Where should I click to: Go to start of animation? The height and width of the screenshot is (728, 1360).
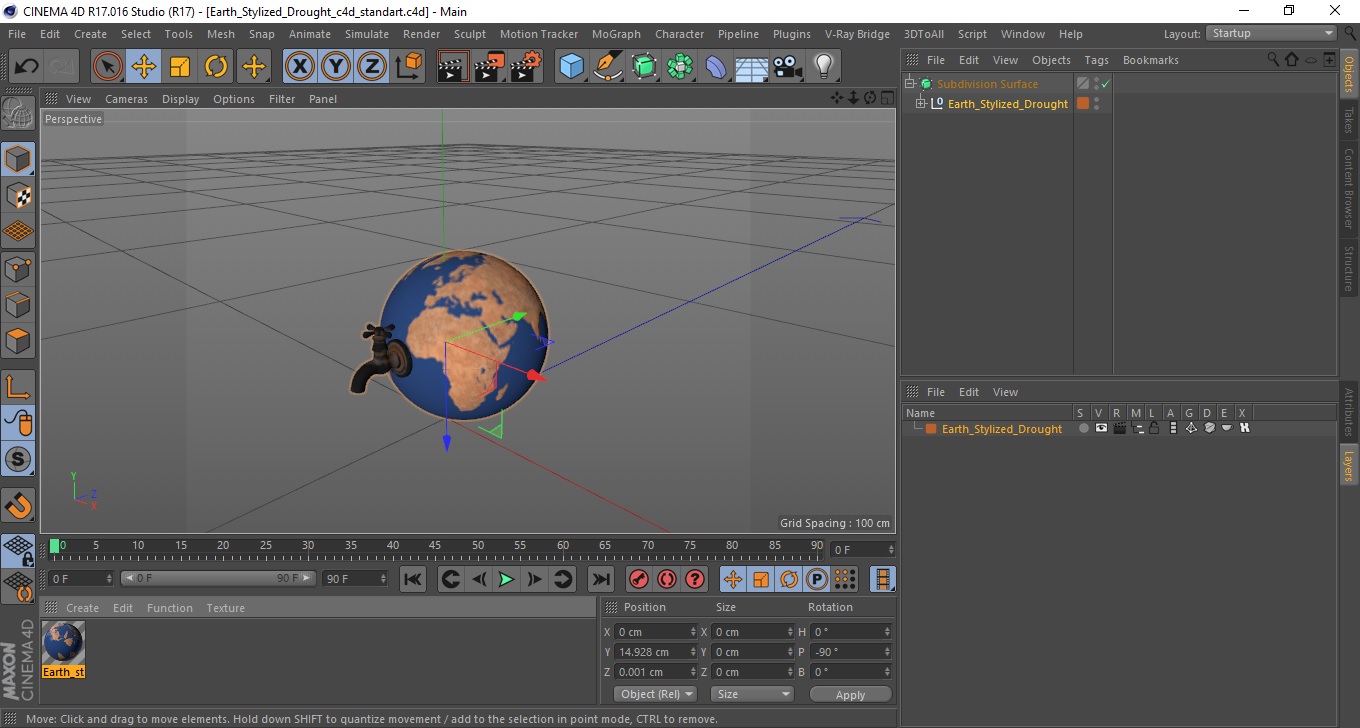tap(413, 579)
